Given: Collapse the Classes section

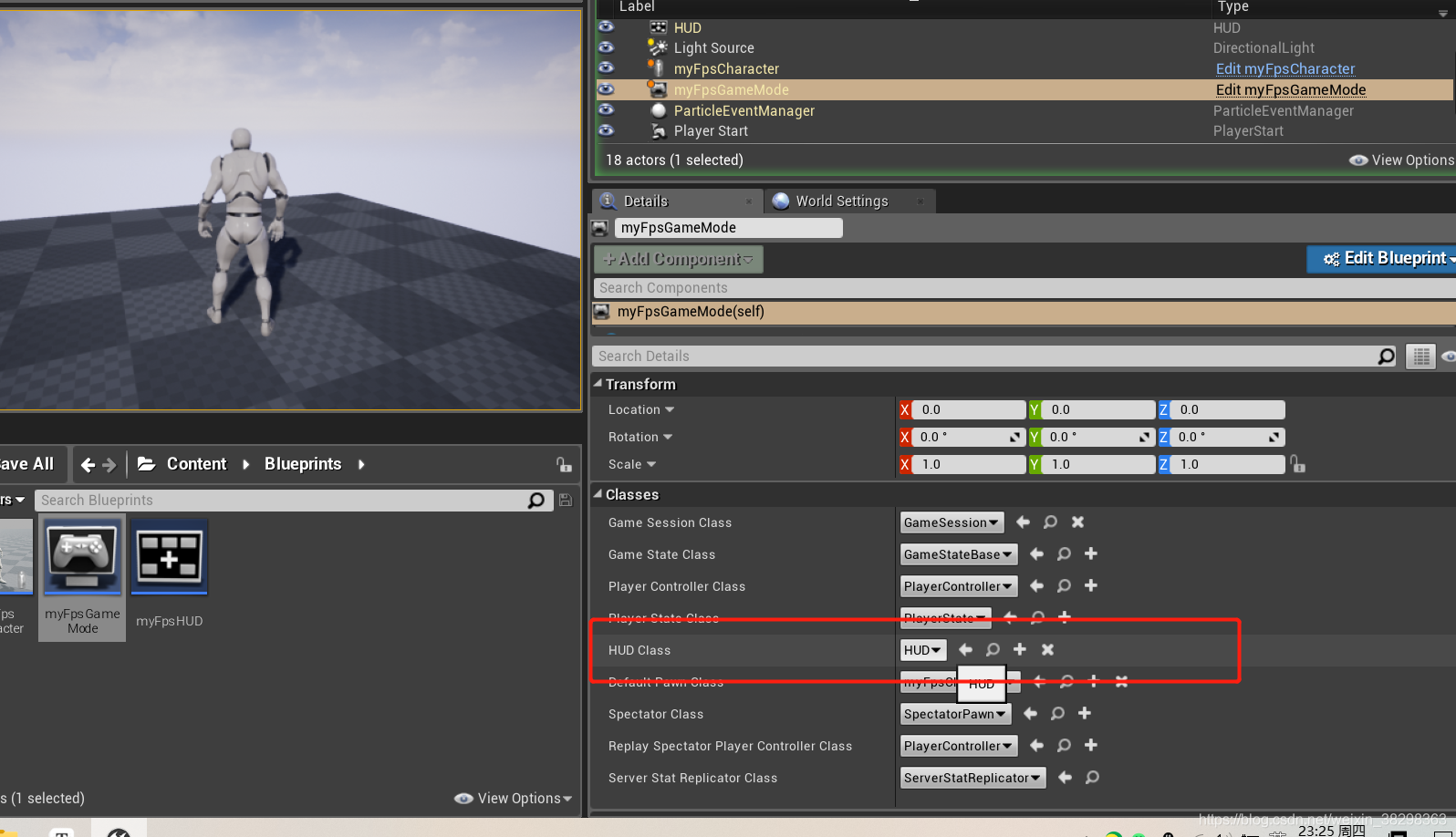Looking at the screenshot, I should [598, 494].
